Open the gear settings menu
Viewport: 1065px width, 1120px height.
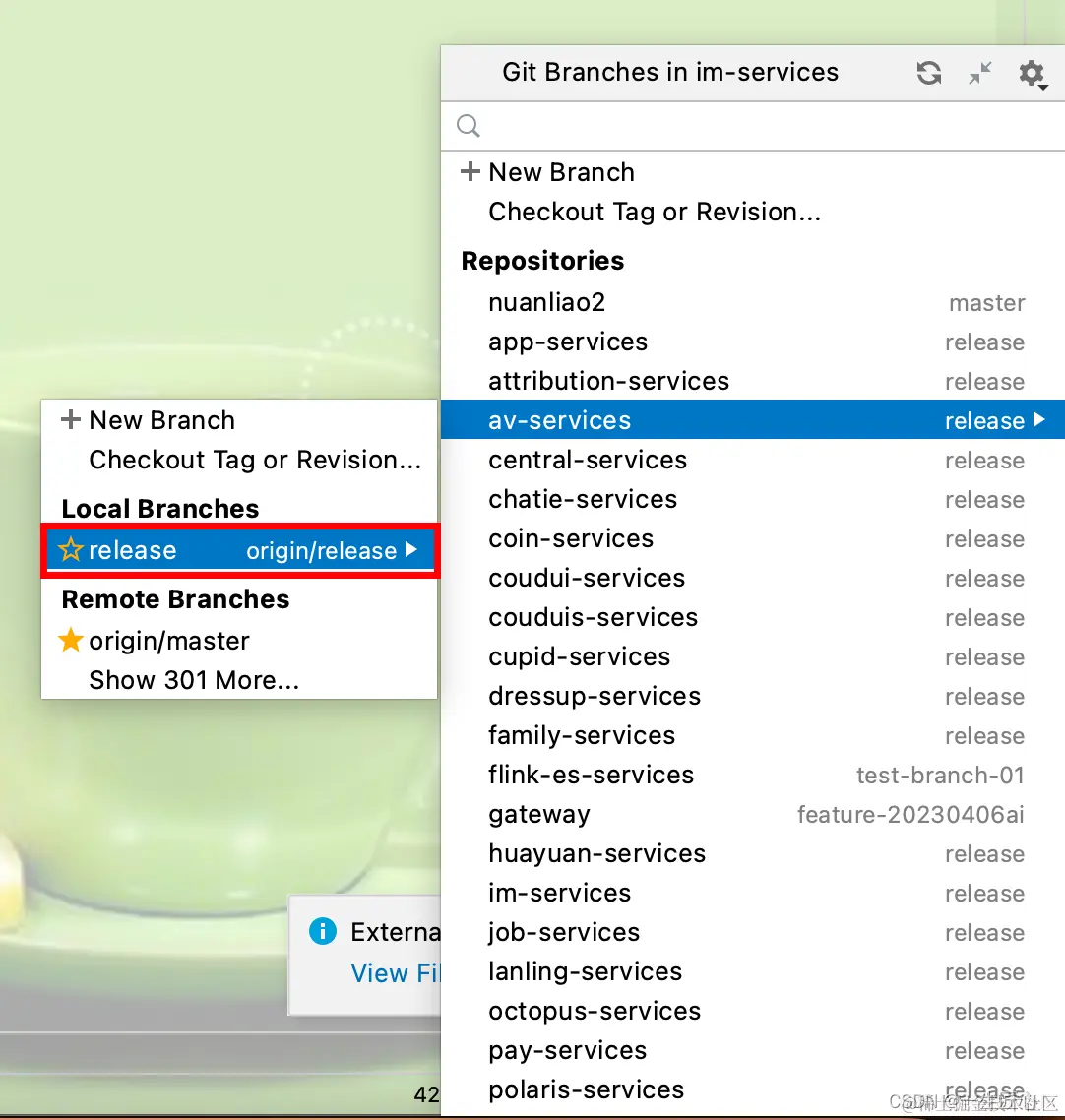tap(1033, 74)
